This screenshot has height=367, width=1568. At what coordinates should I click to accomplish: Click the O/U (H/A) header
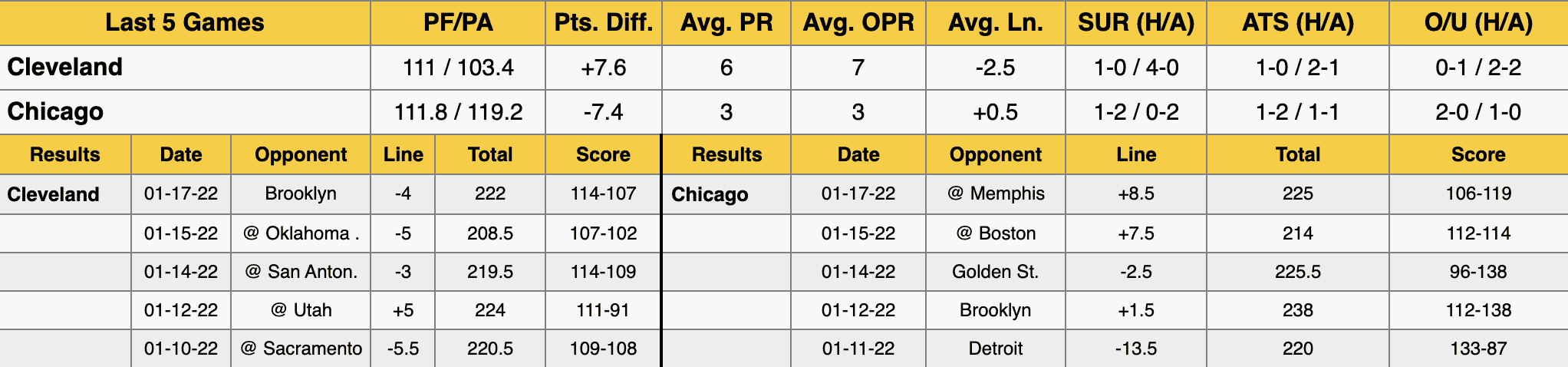[1478, 23]
